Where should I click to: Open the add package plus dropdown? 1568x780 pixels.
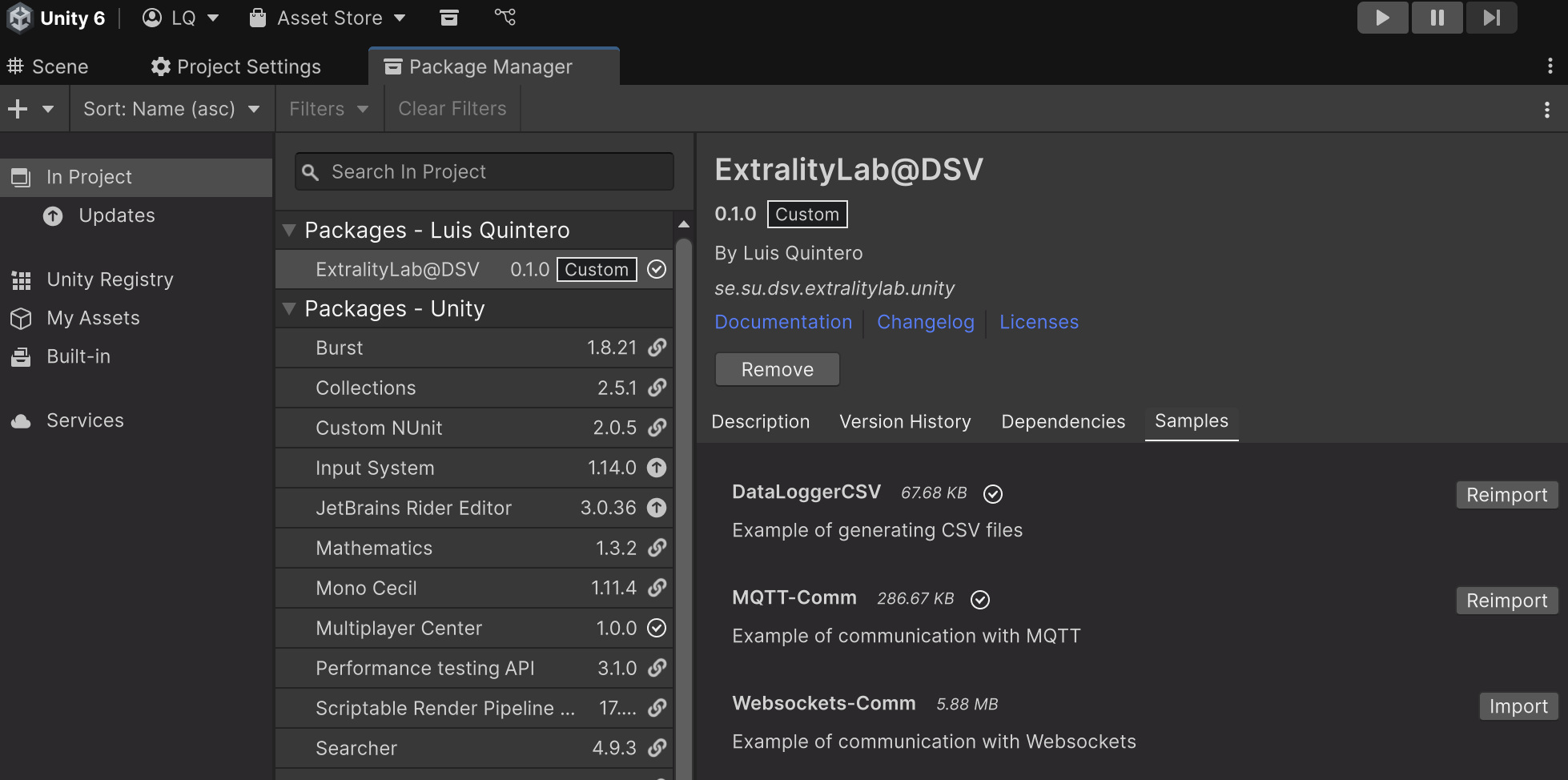point(30,109)
